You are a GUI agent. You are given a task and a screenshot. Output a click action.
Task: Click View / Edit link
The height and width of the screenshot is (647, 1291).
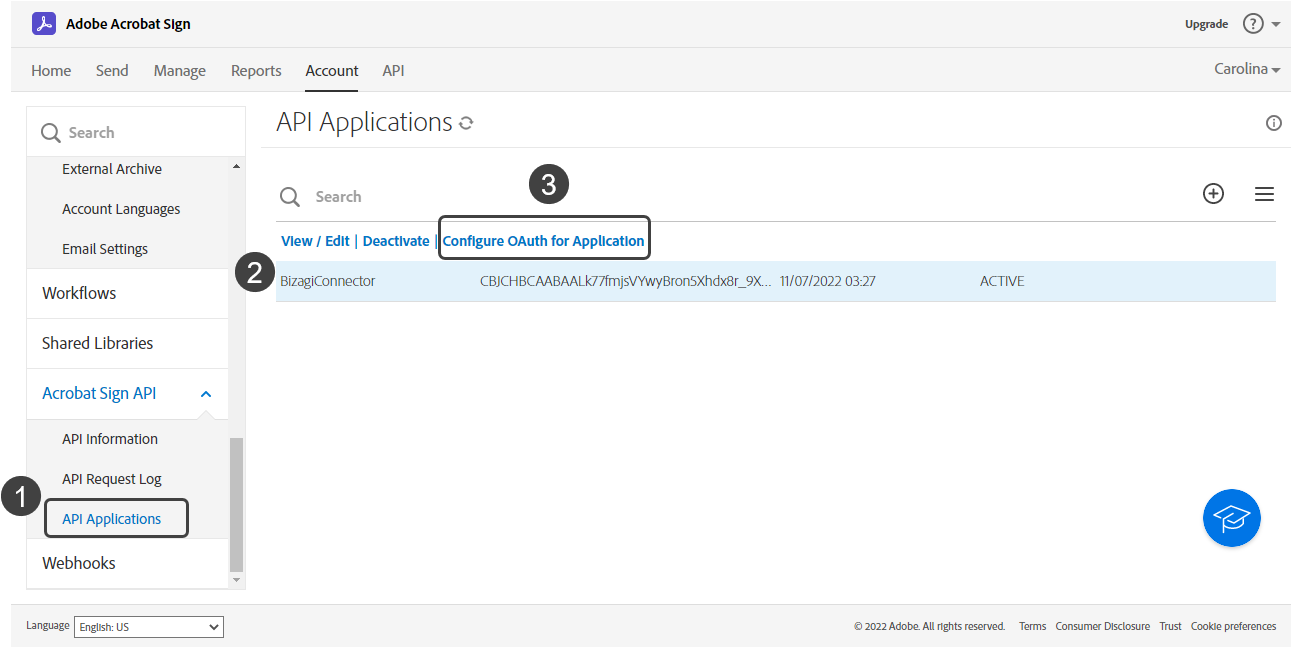[x=315, y=241]
